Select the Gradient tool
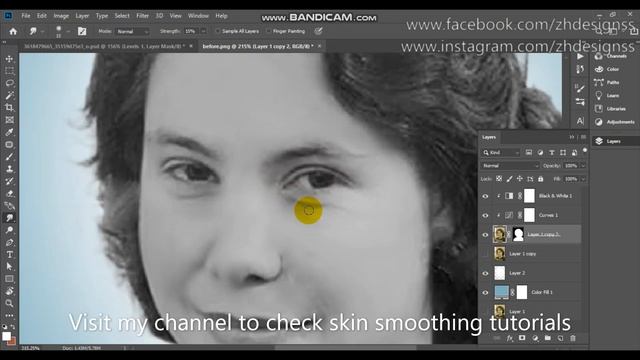Screen dimensions: 640x360 coord(9,206)
